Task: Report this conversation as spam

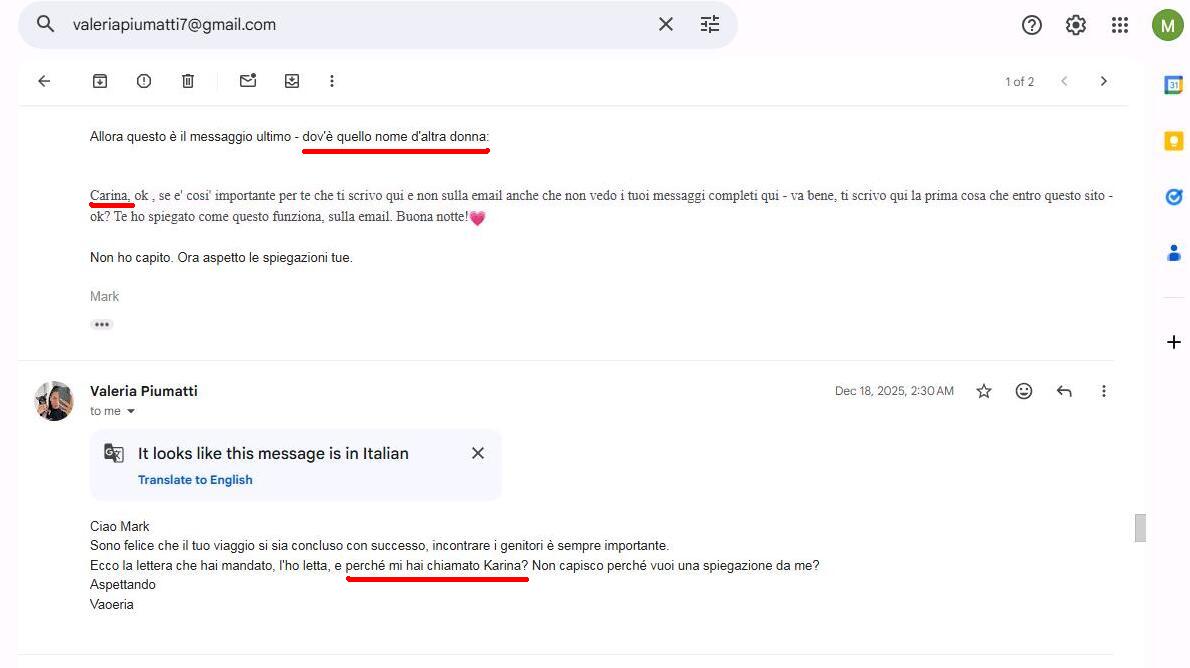Action: tap(144, 81)
